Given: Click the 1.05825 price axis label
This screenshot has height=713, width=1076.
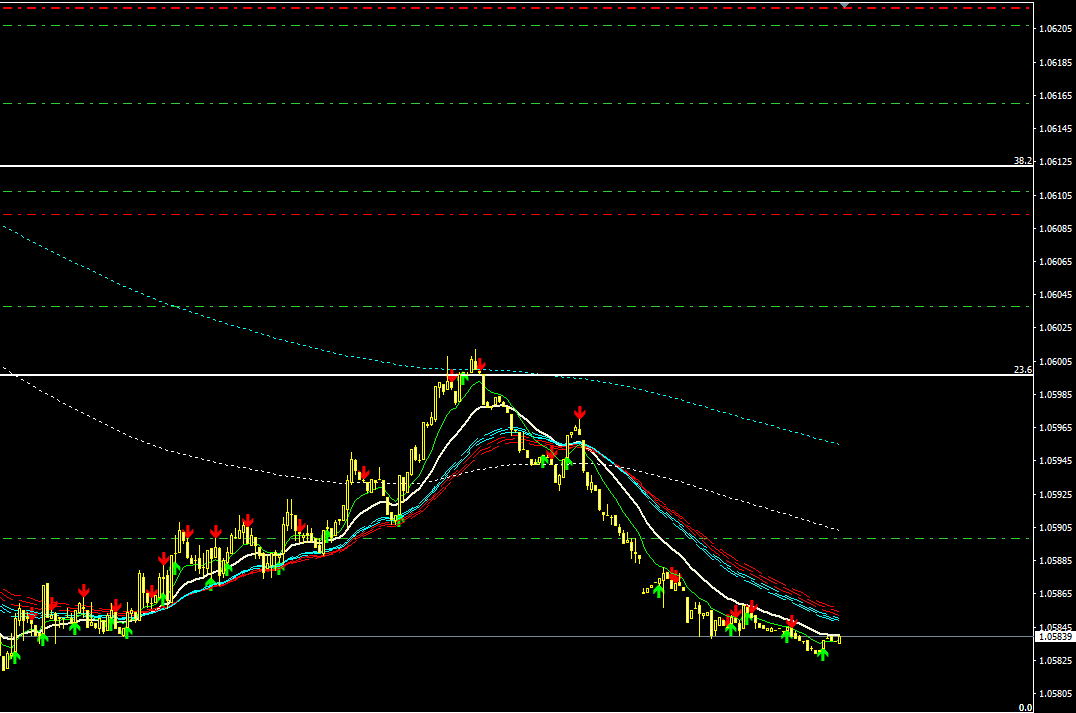Looking at the screenshot, I should click(1055, 660).
